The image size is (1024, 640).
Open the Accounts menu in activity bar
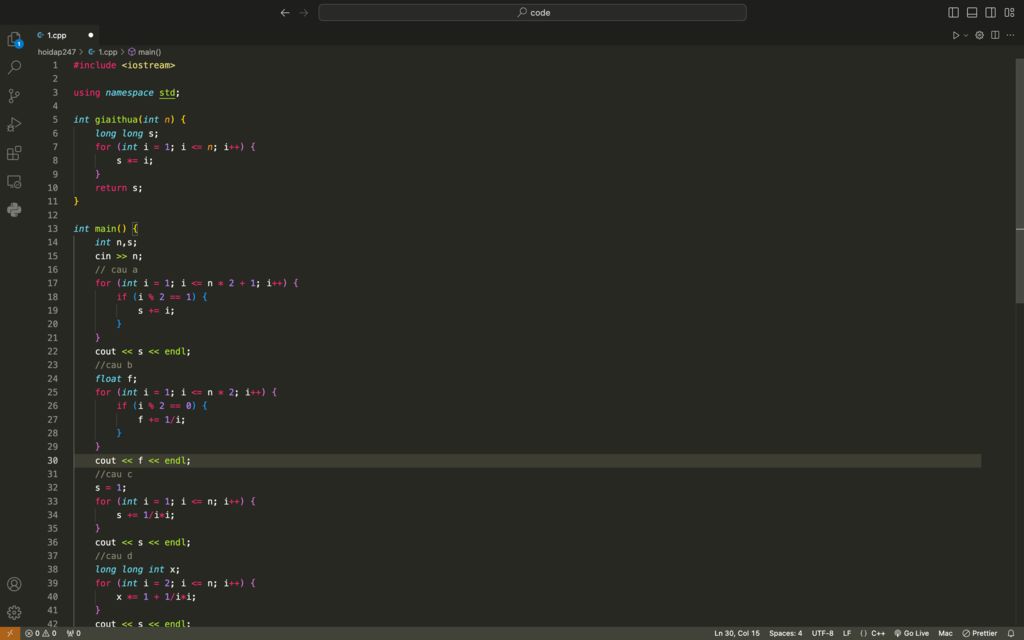coord(14,584)
